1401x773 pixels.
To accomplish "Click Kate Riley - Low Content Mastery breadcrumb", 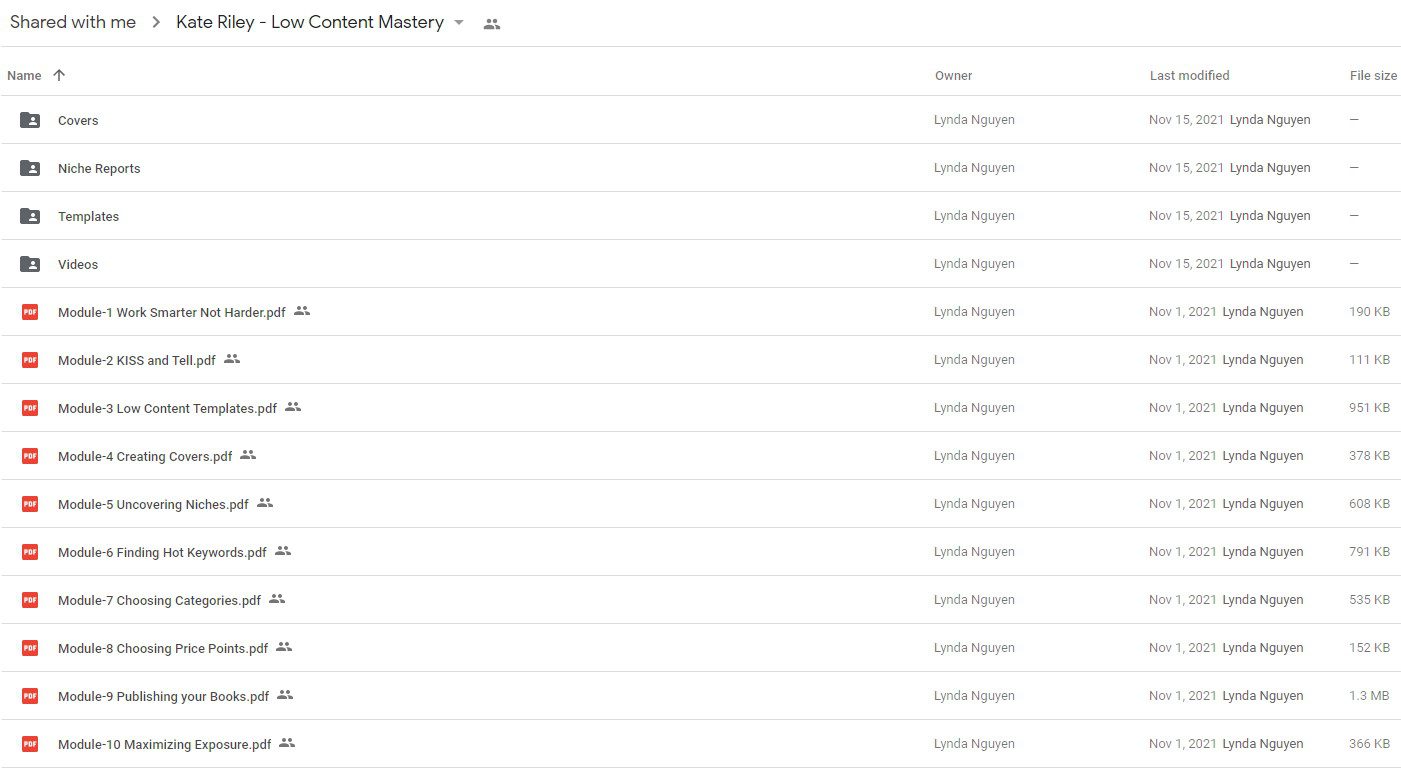I will coord(310,22).
